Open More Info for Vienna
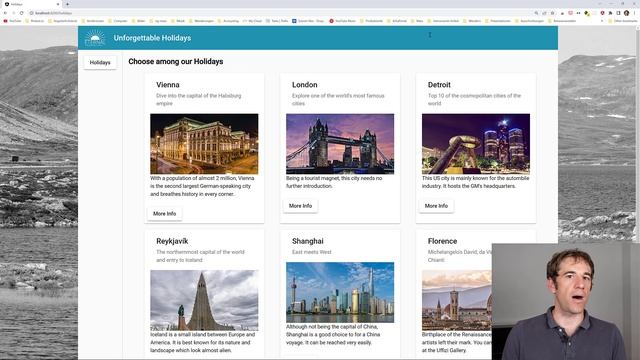Screen dimensions: 640x360 coord(164,213)
